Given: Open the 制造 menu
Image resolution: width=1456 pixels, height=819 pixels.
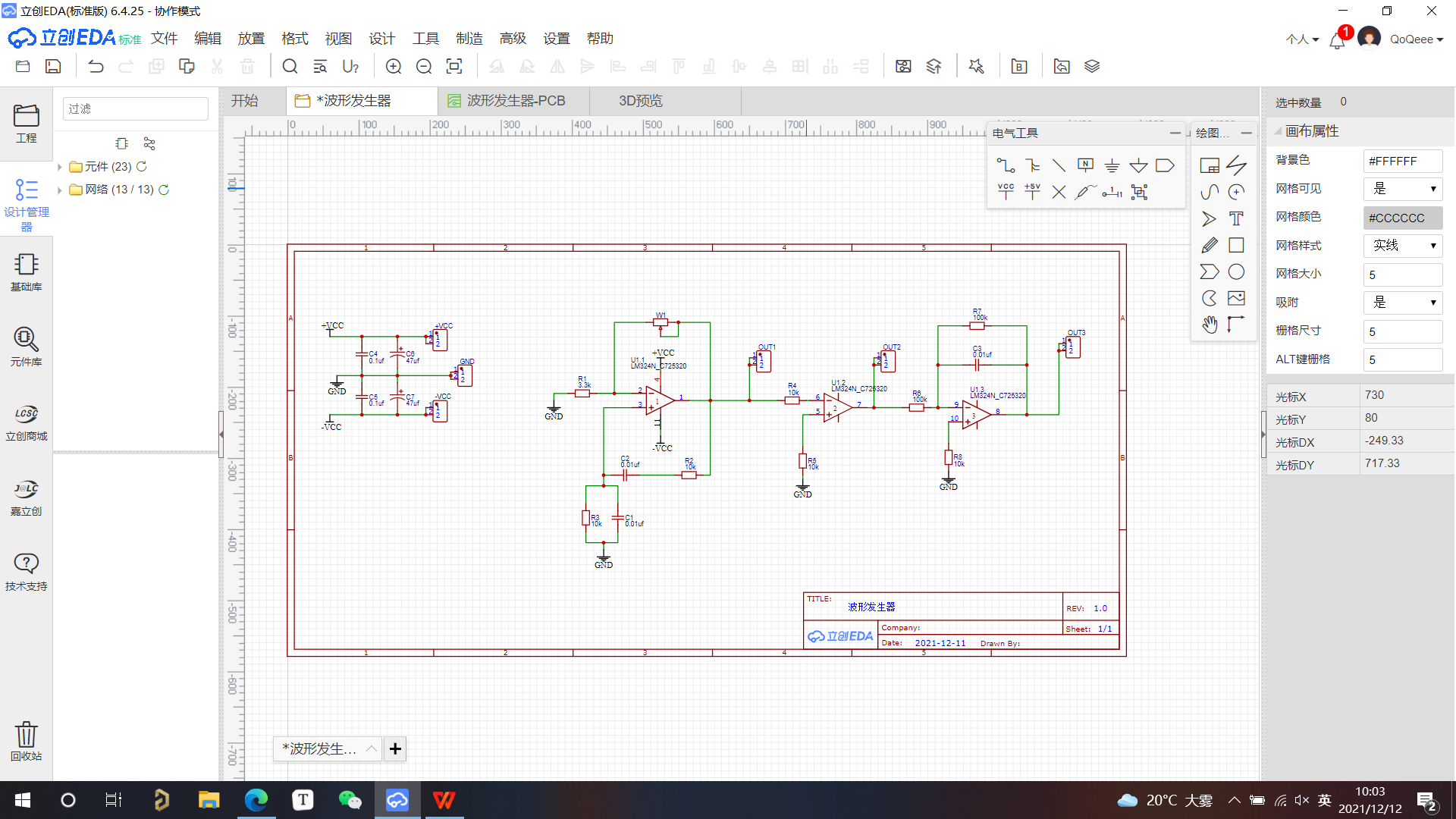Looking at the screenshot, I should [469, 38].
